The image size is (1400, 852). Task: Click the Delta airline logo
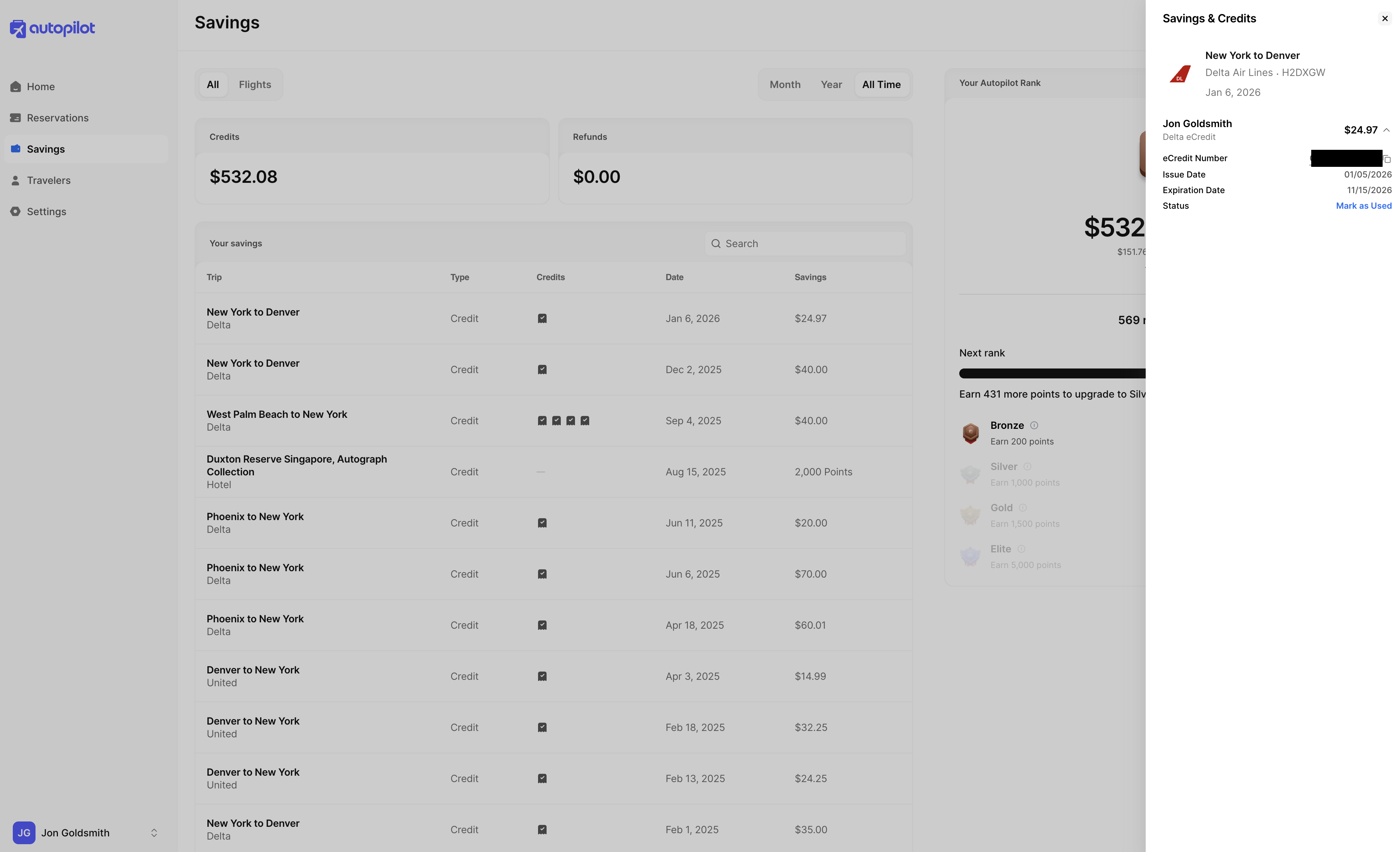tap(1180, 74)
